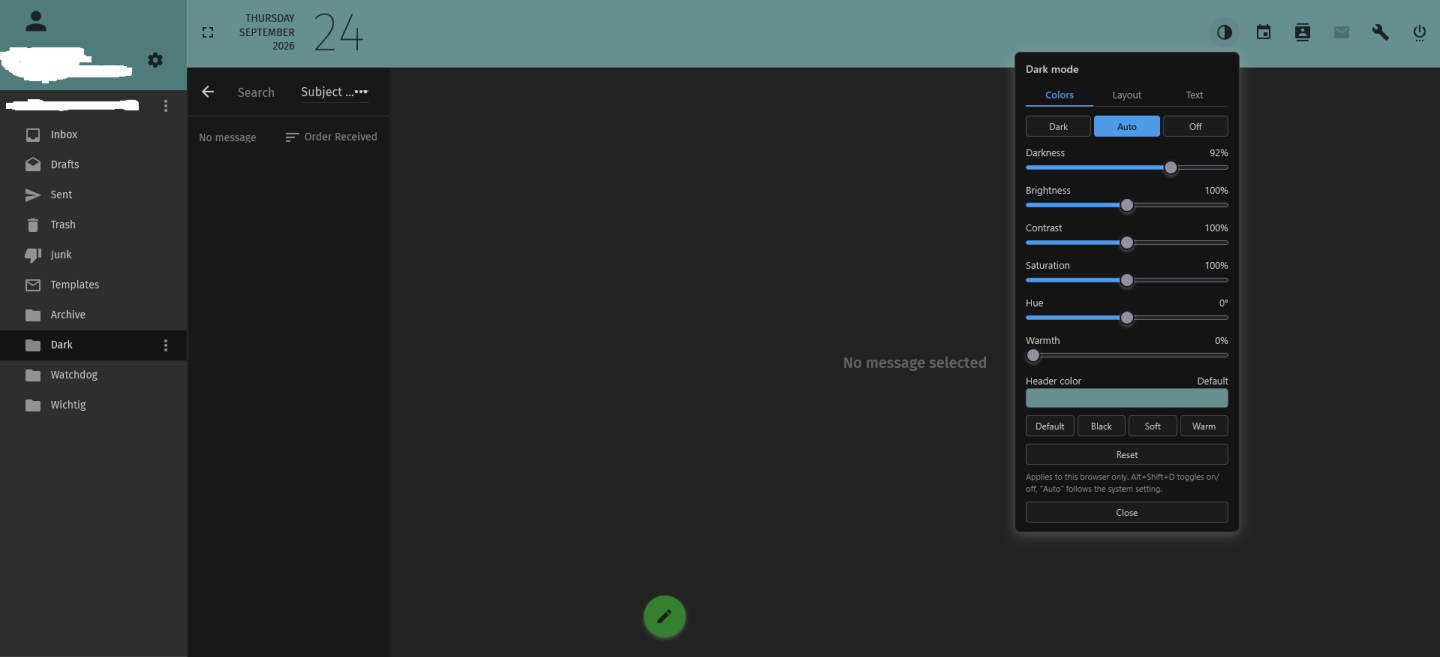Click the Warmth slider handle
Screen dimensions: 1440x657
(x=1033, y=355)
